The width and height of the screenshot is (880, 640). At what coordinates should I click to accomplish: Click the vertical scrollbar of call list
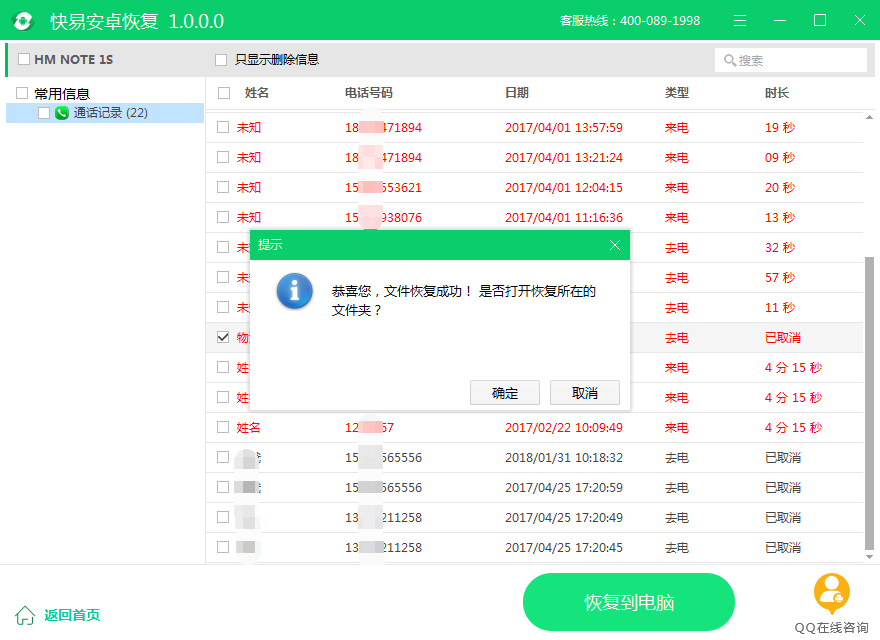869,400
